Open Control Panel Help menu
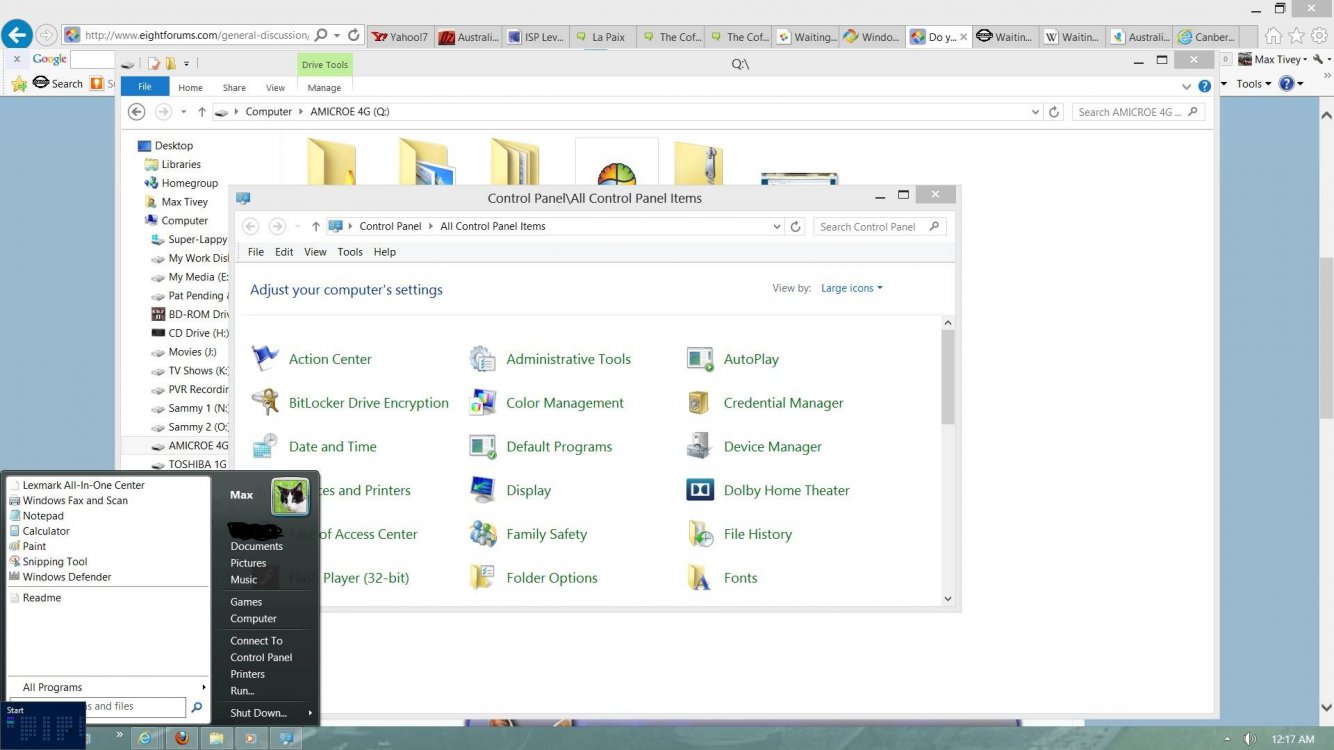The width and height of the screenshot is (1334, 750). click(385, 252)
